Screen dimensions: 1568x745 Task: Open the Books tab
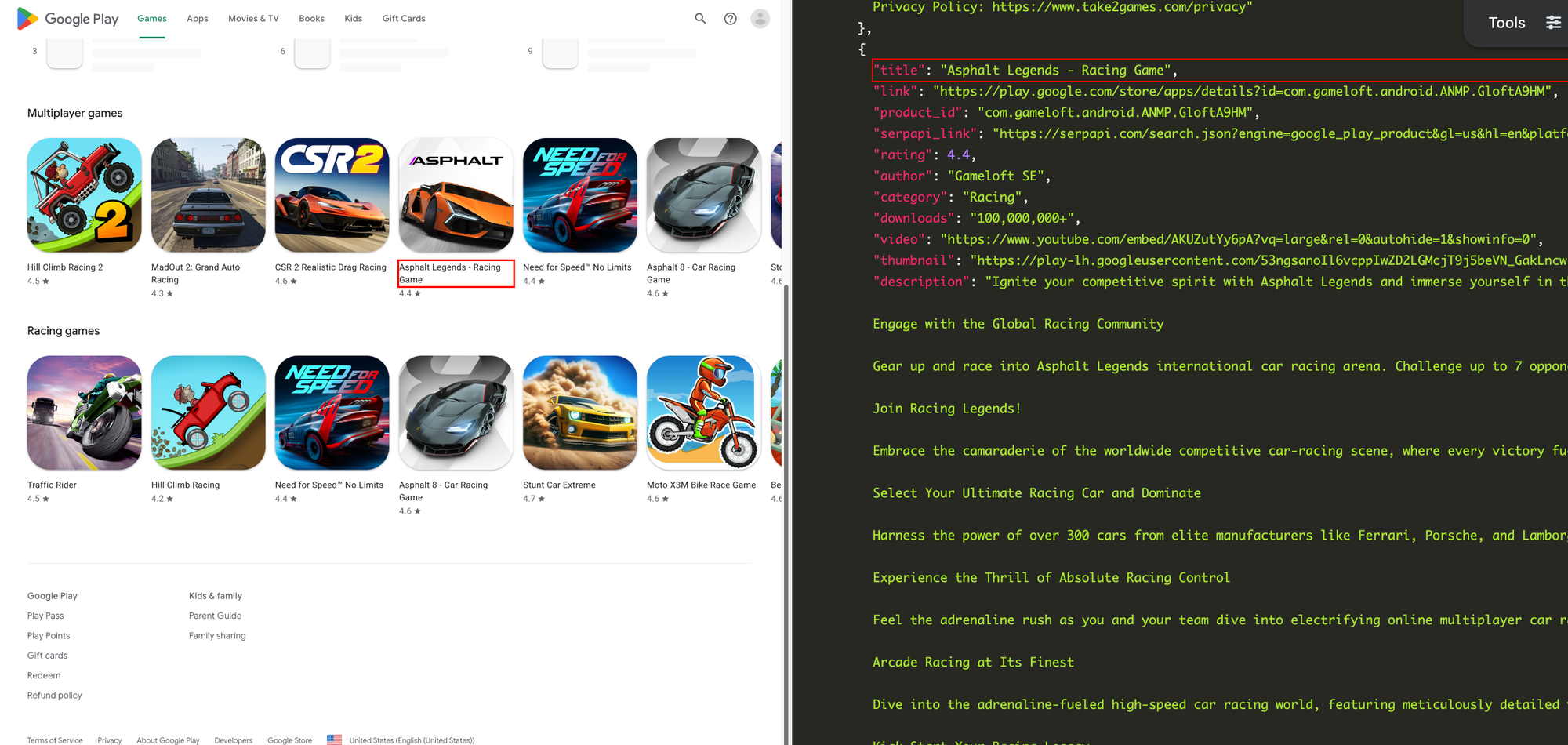point(311,18)
